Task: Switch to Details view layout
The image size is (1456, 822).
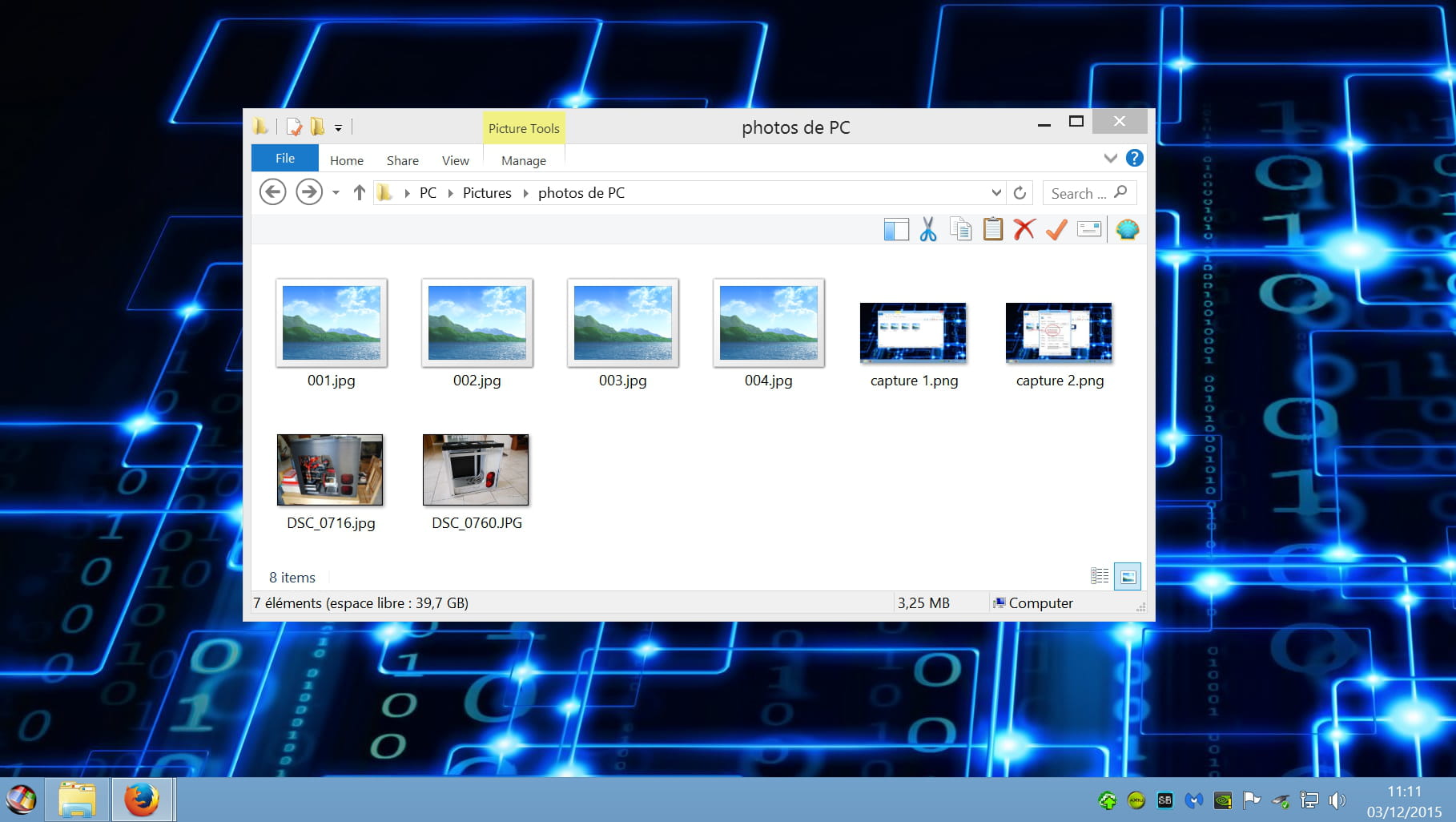Action: click(1100, 576)
